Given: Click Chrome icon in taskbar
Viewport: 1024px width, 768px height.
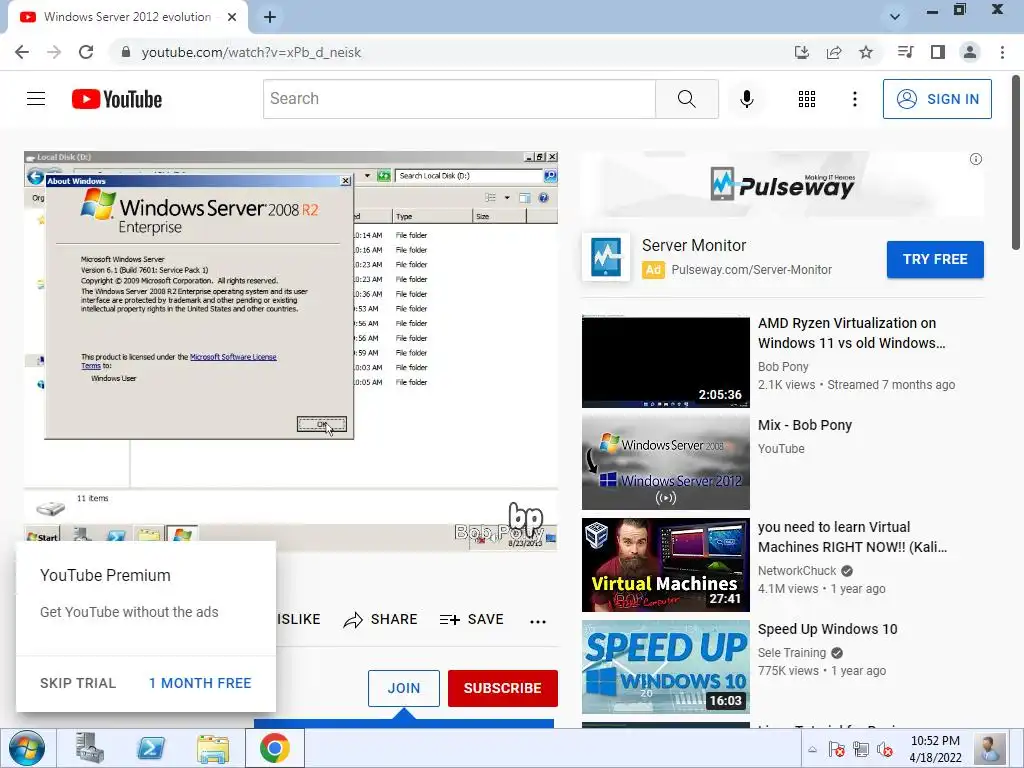Looking at the screenshot, I should 275,748.
